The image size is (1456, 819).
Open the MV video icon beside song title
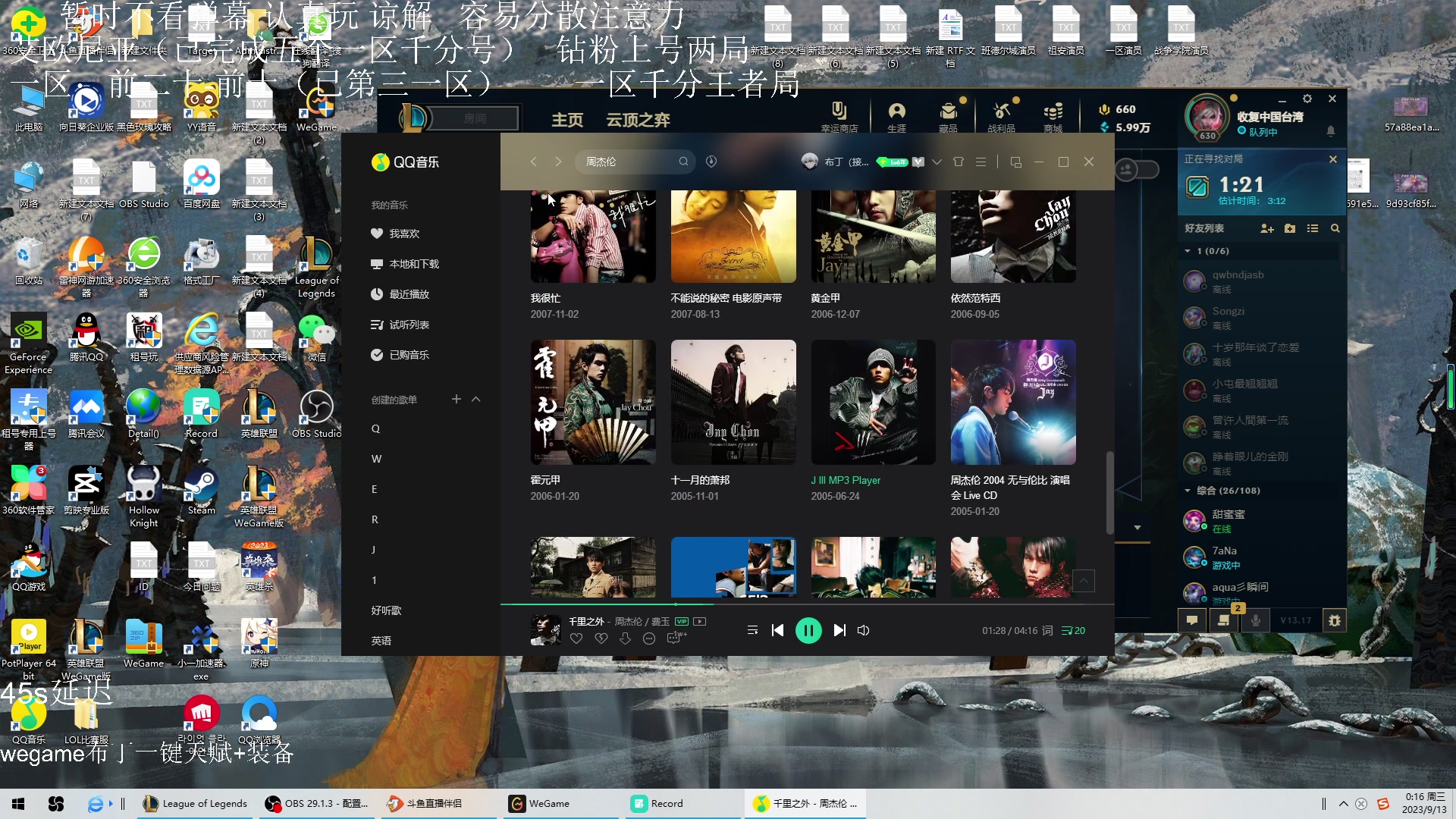coord(700,621)
